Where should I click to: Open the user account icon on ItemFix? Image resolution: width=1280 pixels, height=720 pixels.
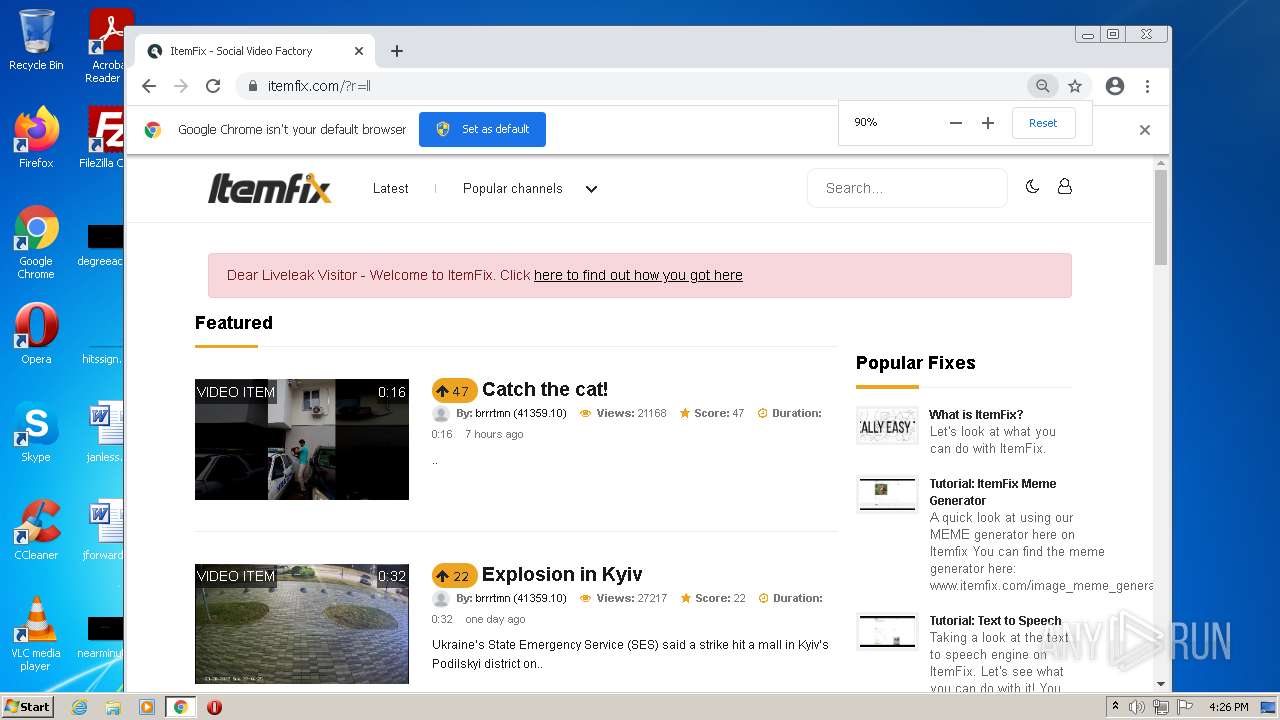point(1064,187)
